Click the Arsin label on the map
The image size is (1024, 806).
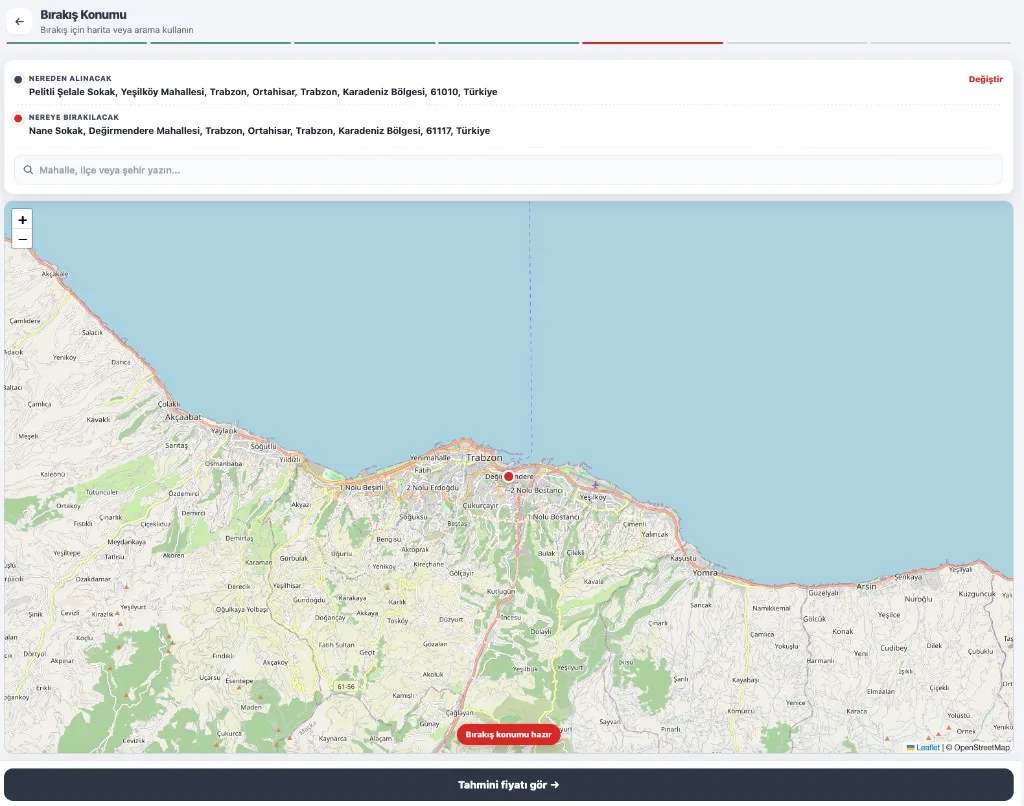[x=866, y=587]
